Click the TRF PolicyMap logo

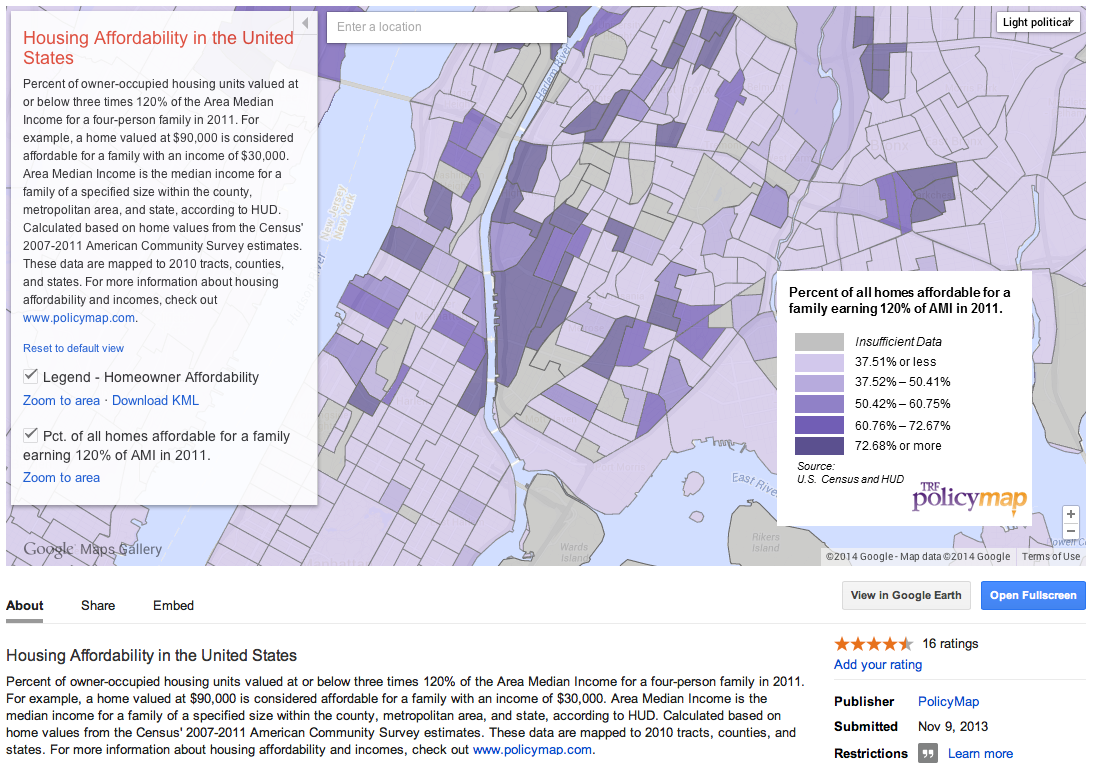(969, 497)
